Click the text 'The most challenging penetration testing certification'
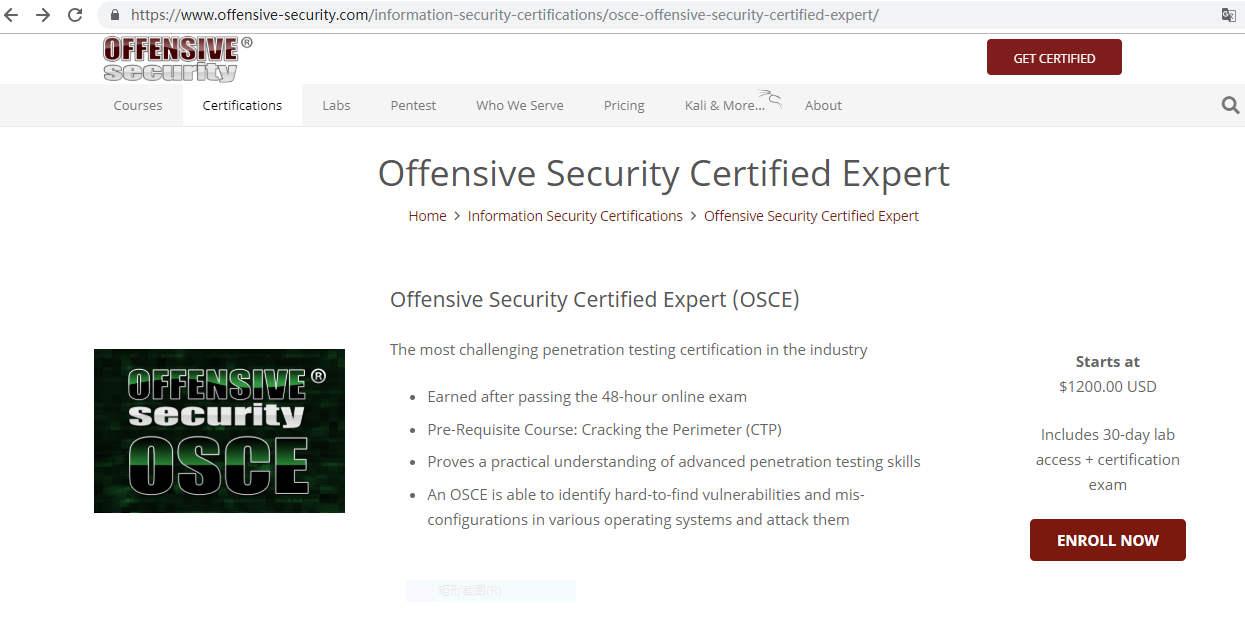The width and height of the screenshot is (1245, 628). point(629,350)
